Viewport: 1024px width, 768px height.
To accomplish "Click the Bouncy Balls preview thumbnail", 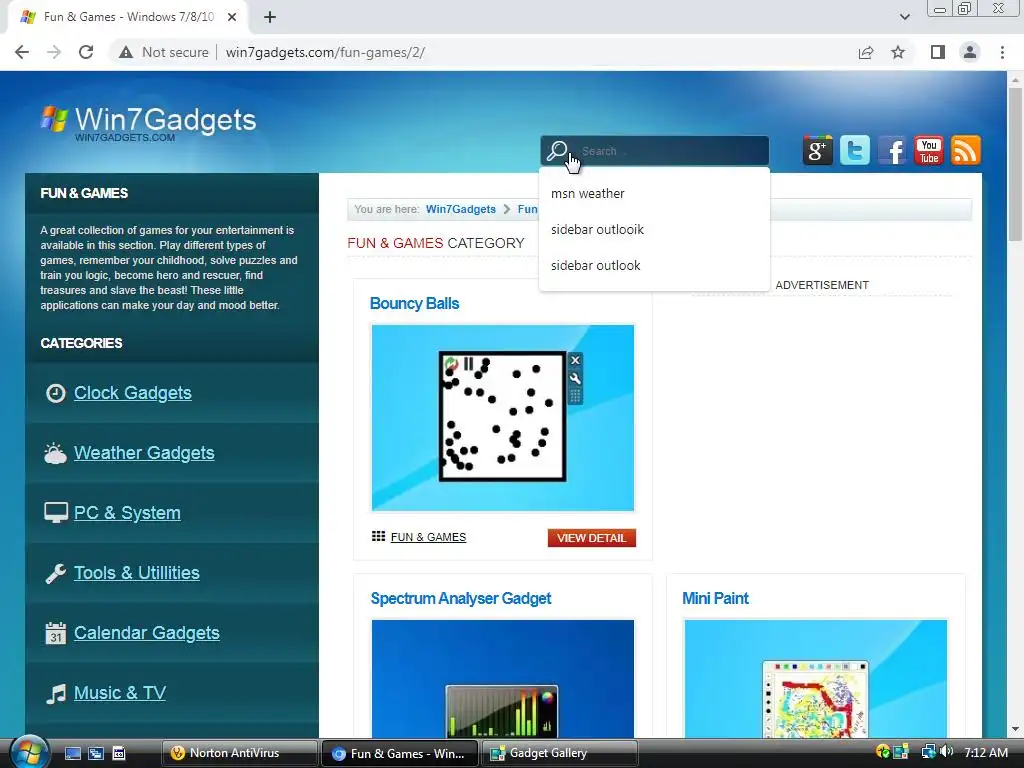I will coord(503,418).
